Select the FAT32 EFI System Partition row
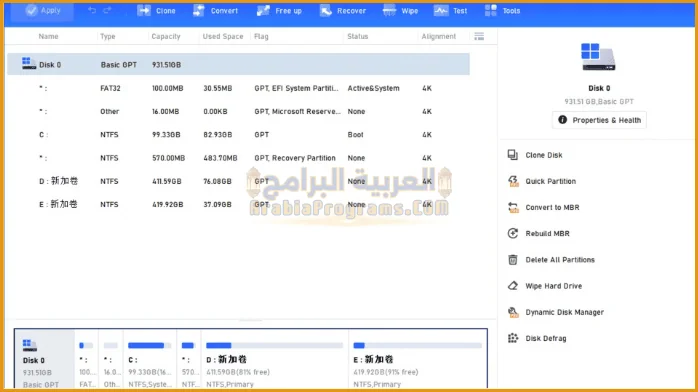Image resolution: width=698 pixels, height=392 pixels. [x=238, y=88]
